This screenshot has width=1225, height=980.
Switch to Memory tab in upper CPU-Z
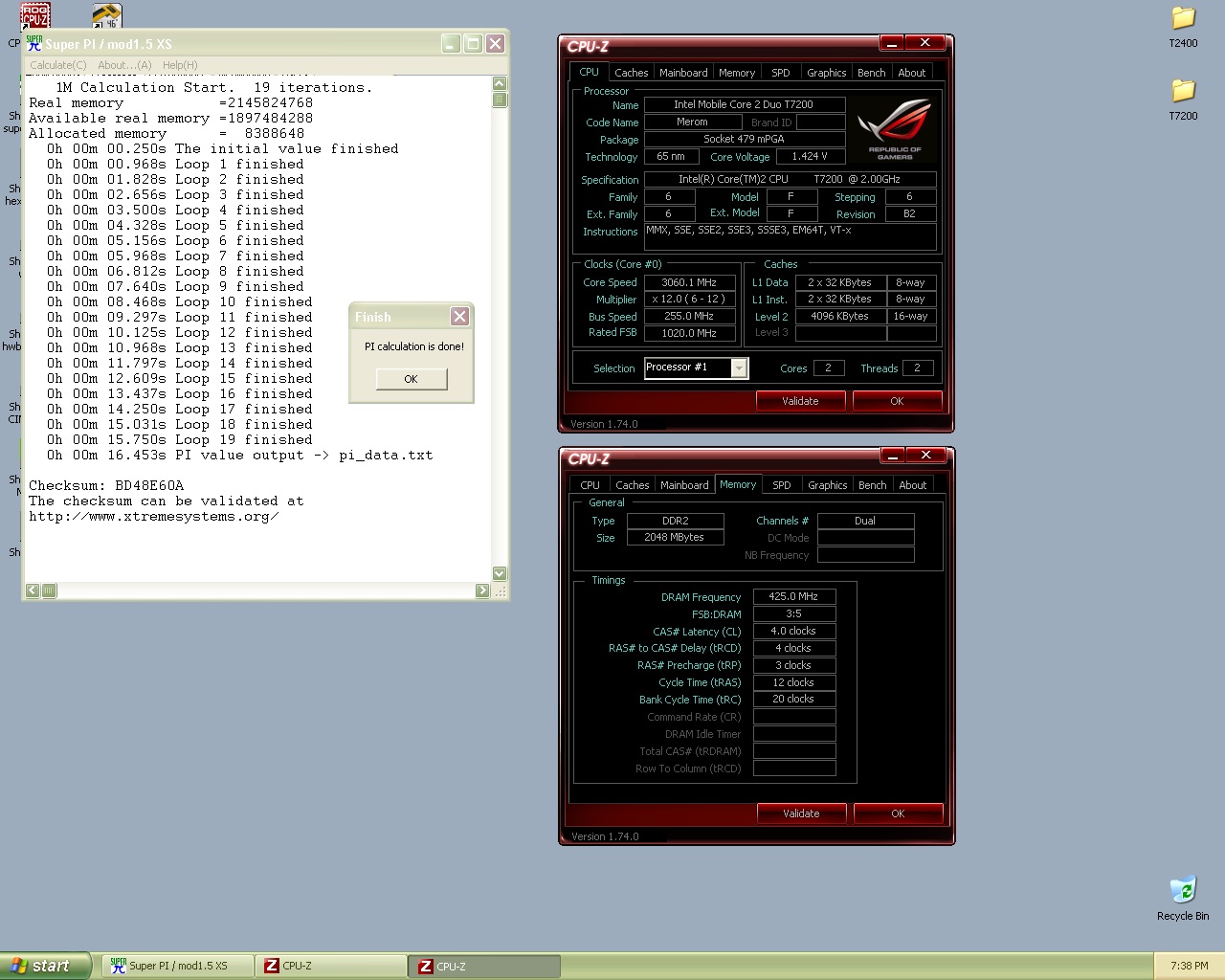pyautogui.click(x=737, y=73)
